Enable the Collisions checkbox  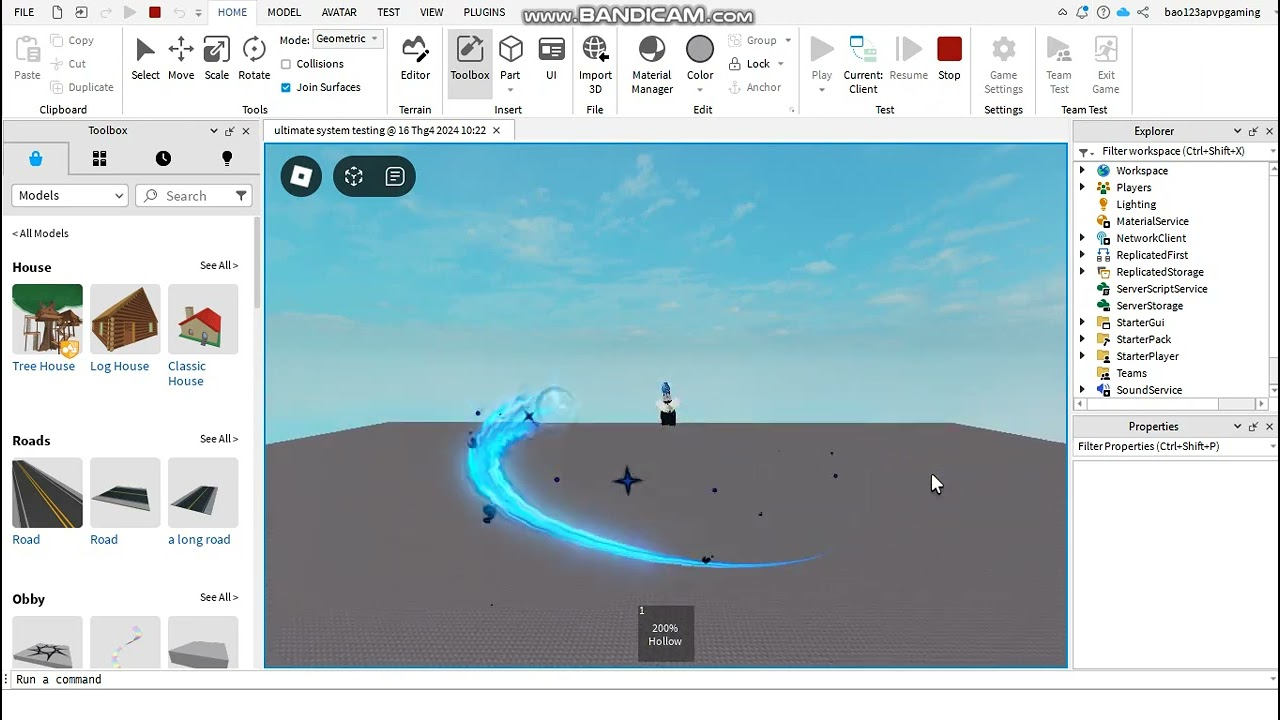(286, 64)
